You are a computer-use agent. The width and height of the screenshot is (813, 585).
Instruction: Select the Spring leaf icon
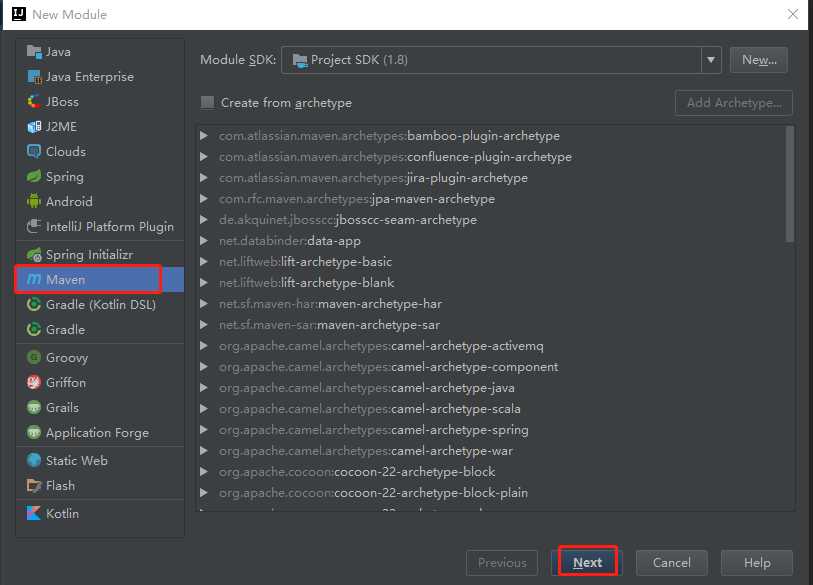[35, 177]
